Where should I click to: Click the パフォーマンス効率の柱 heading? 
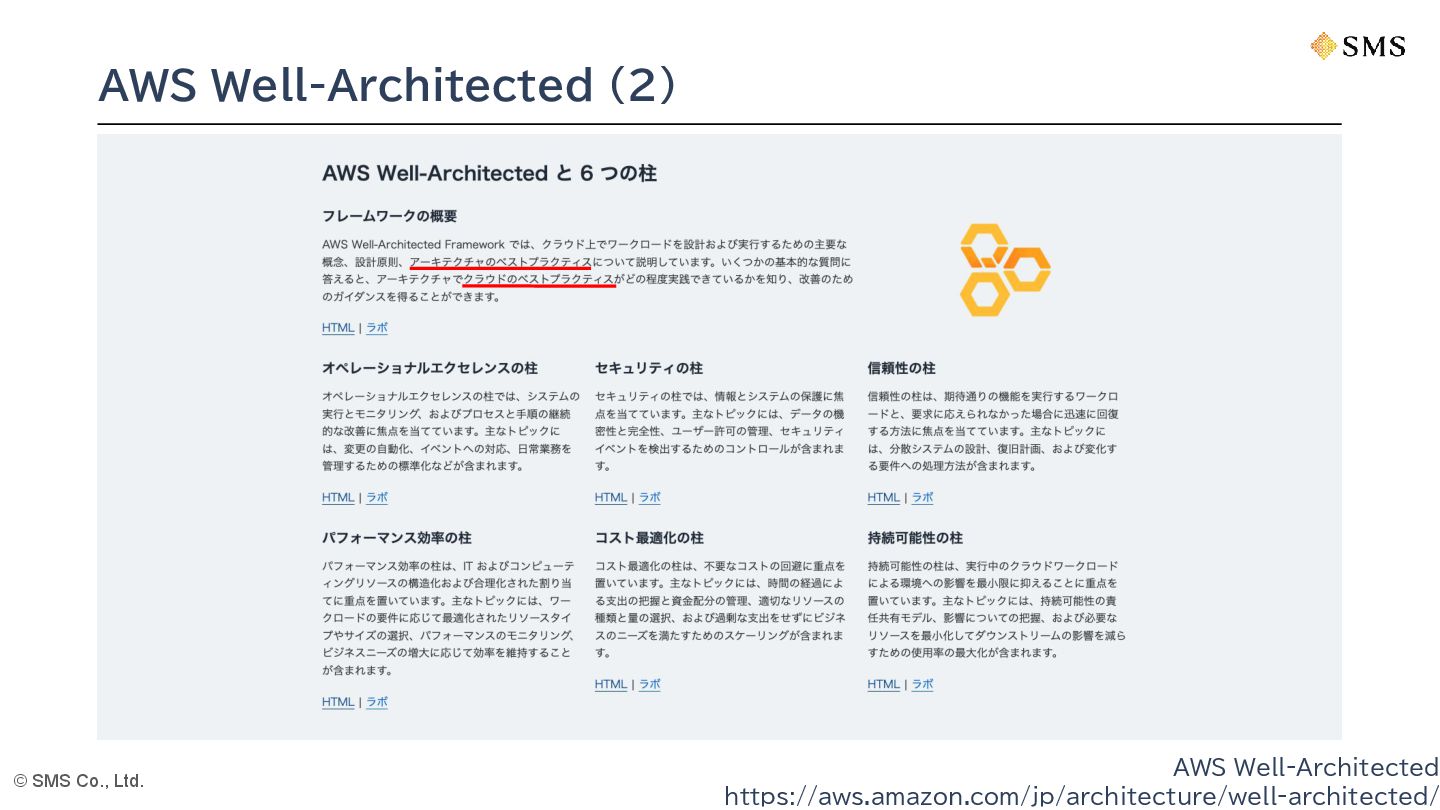[397, 538]
